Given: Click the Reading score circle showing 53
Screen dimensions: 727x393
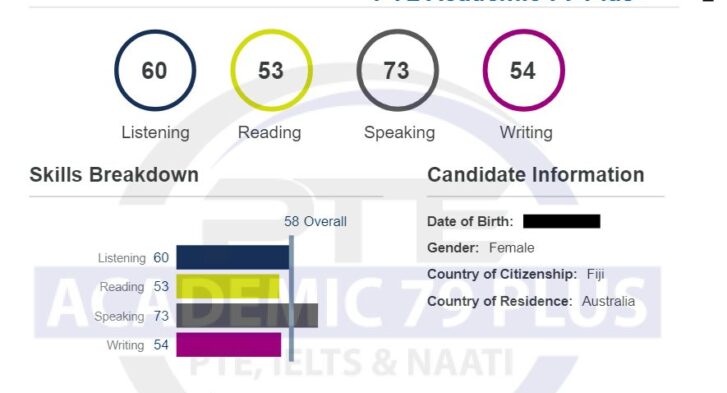Looking at the screenshot, I should click(271, 70).
